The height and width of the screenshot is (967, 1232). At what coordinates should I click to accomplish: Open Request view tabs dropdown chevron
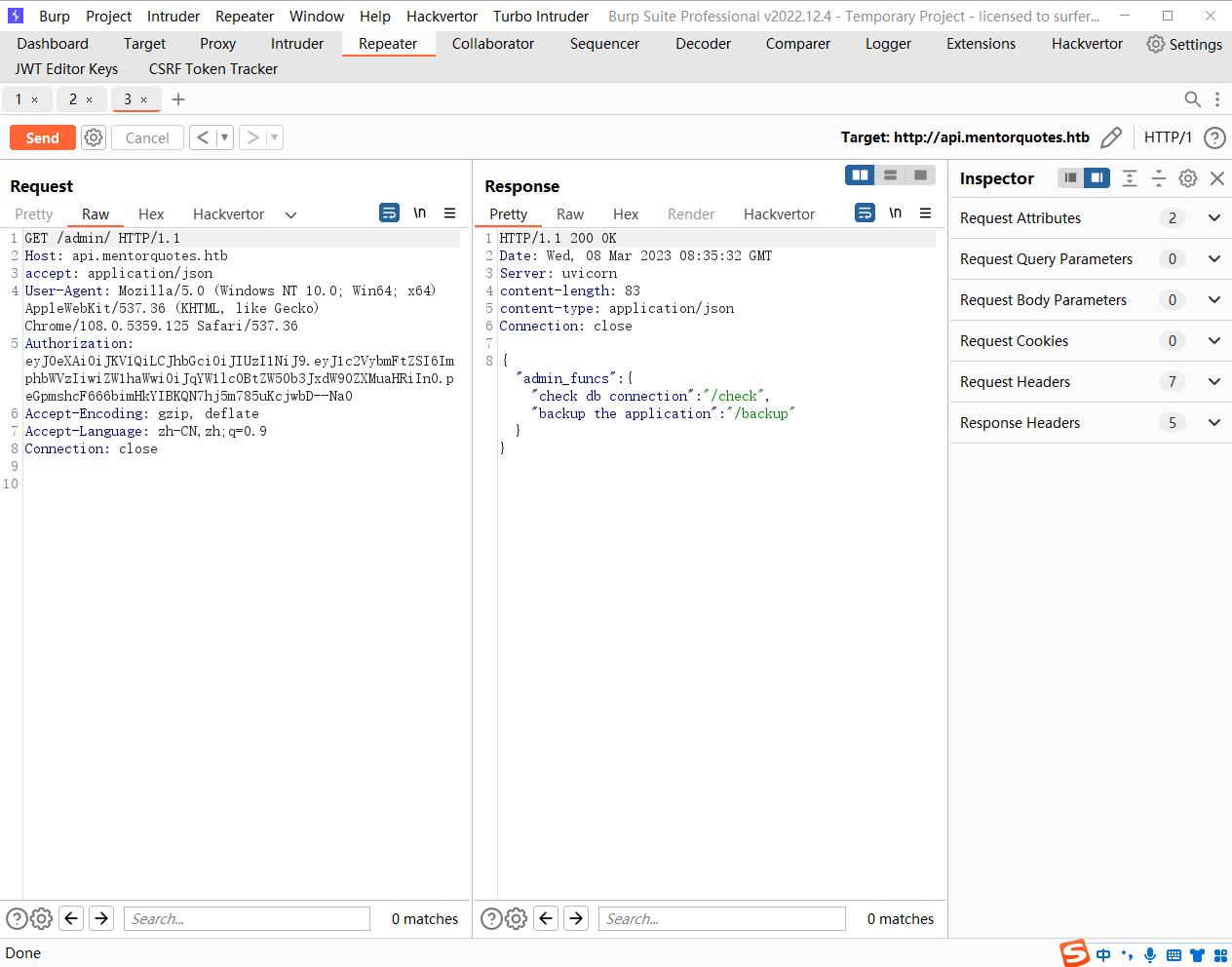(290, 214)
